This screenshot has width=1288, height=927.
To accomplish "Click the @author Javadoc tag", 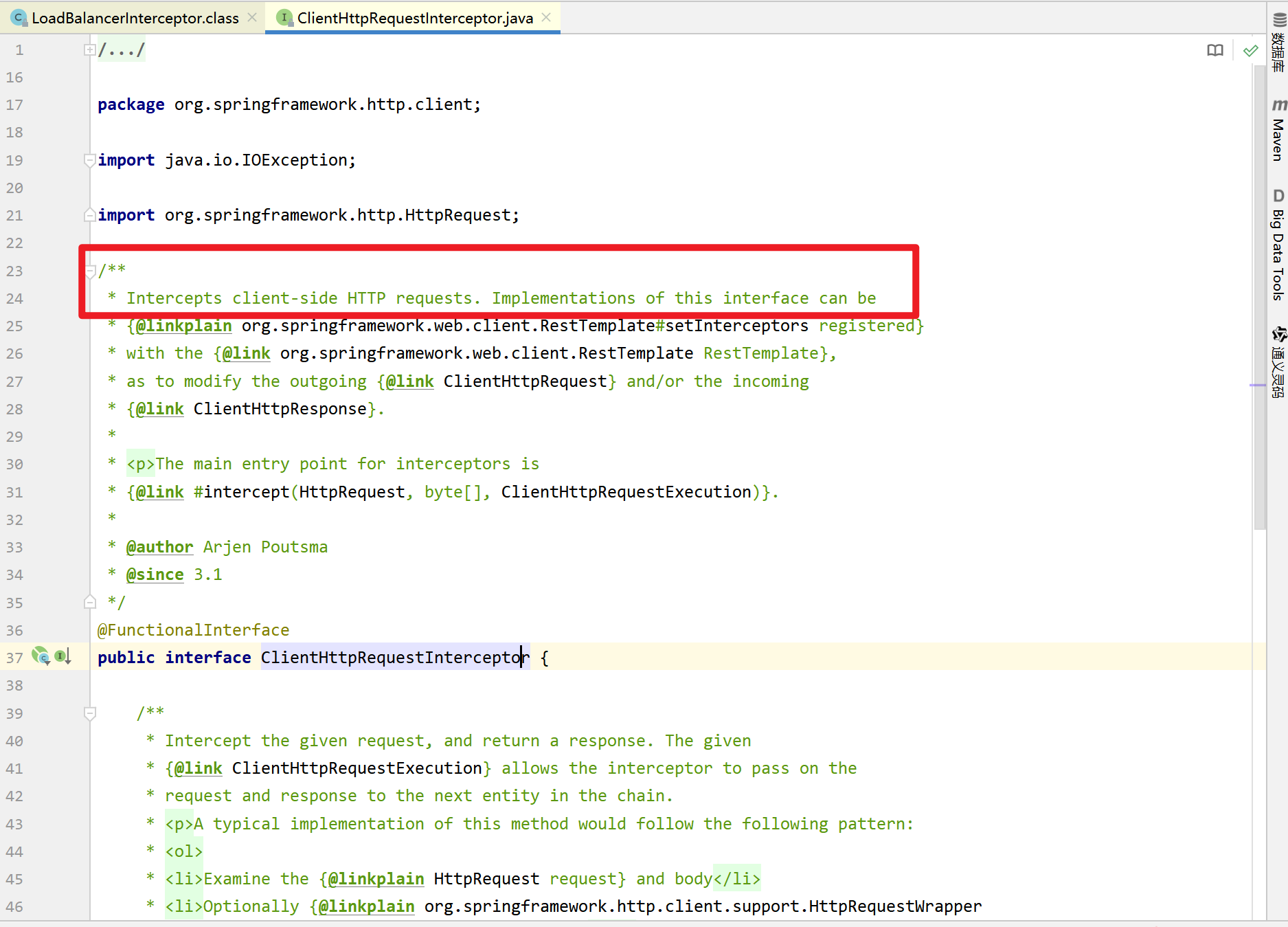I will (159, 547).
